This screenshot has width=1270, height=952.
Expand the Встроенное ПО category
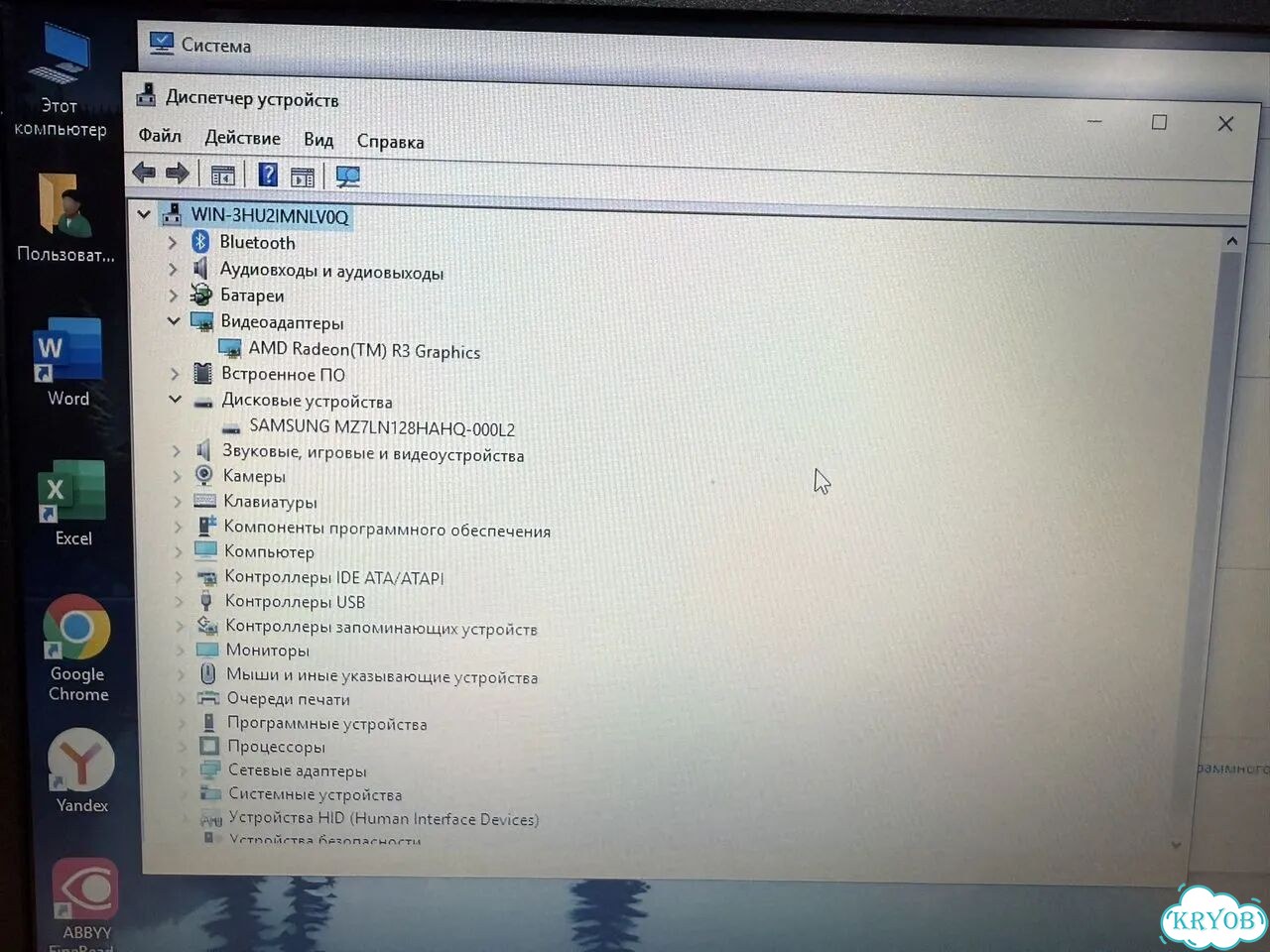coord(175,373)
